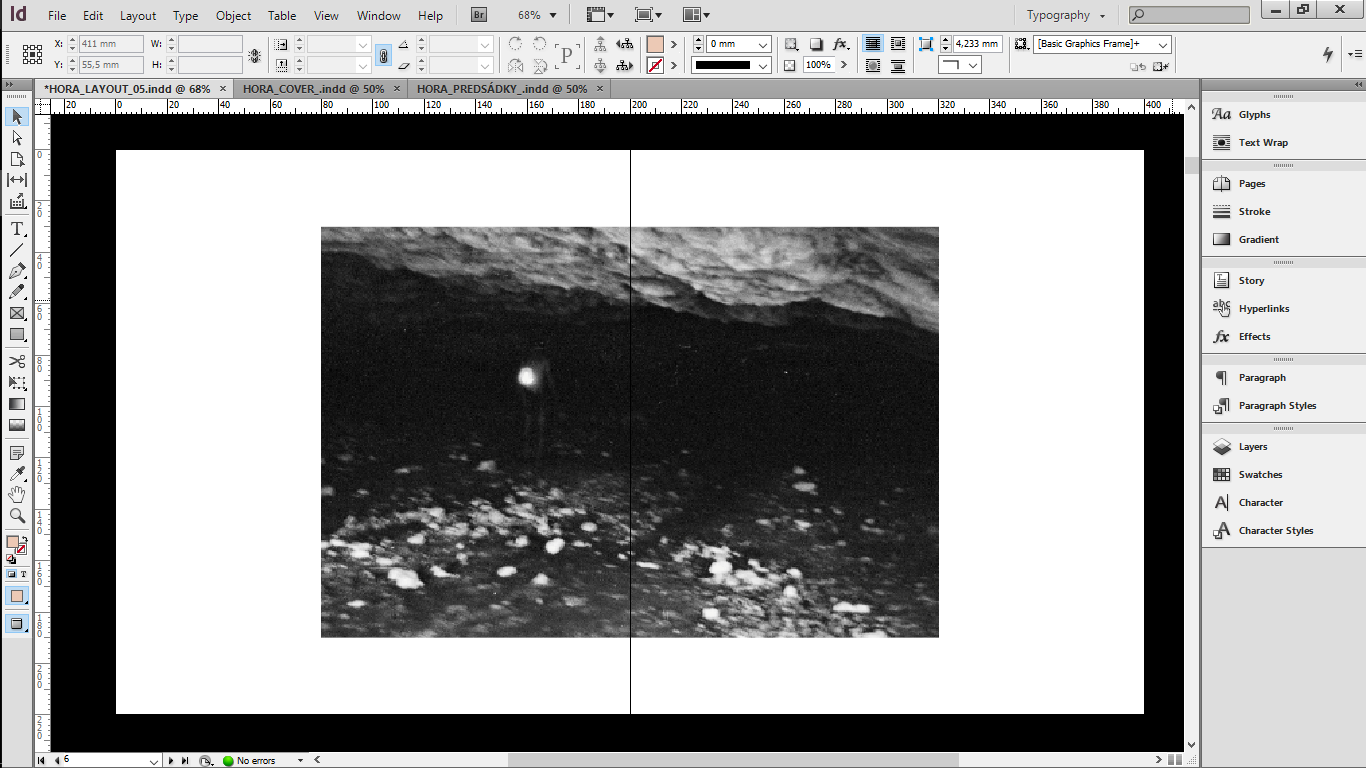Viewport: 1366px width, 768px height.
Task: Enable no text wrap option
Action: pos(872,44)
